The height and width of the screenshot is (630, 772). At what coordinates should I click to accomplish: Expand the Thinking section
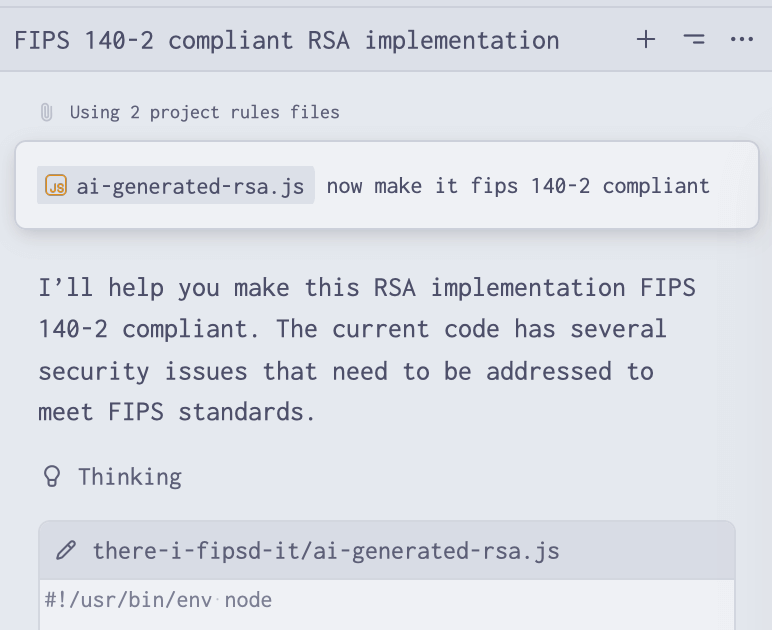[x=130, y=477]
